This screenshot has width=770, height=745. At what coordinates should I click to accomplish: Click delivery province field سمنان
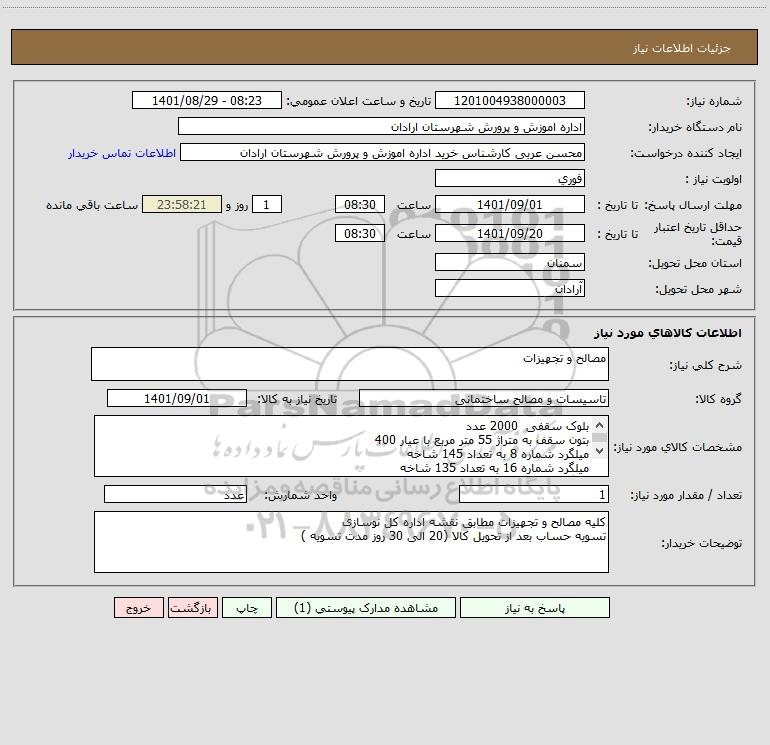(x=510, y=262)
